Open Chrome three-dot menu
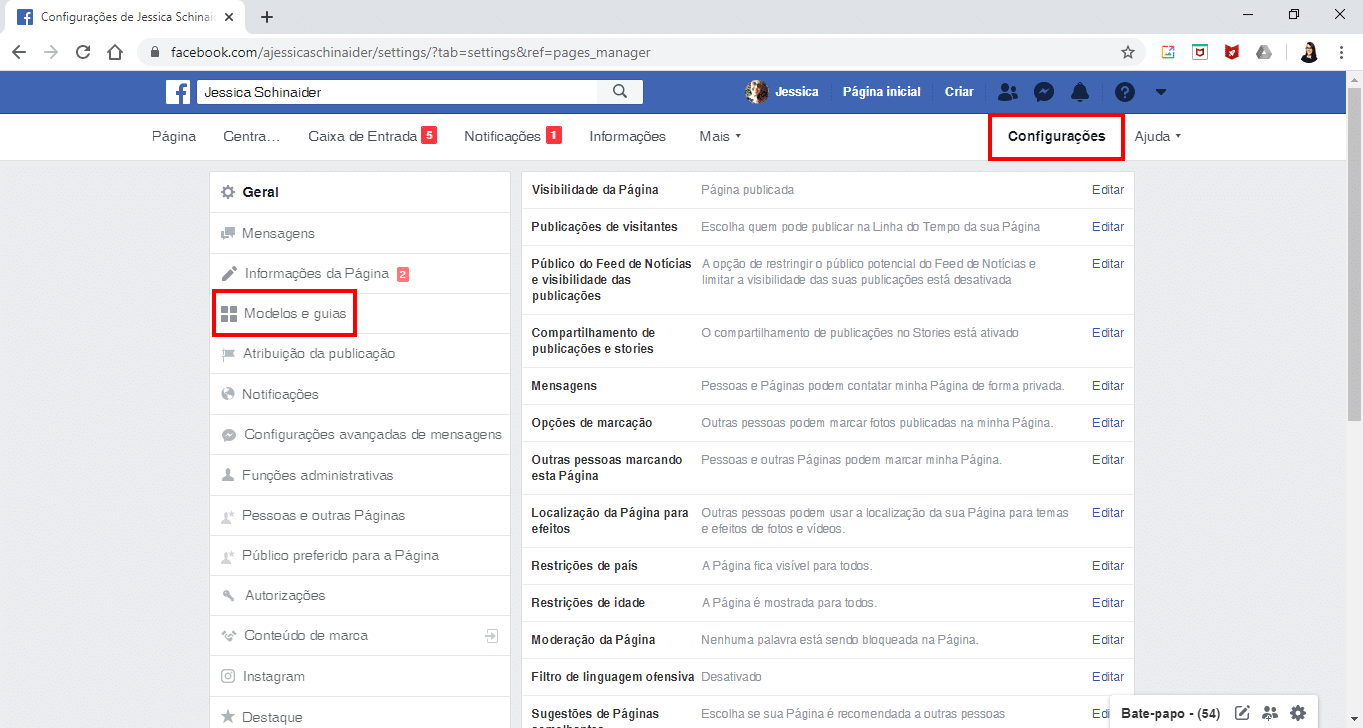The image size is (1363, 728). [1341, 52]
